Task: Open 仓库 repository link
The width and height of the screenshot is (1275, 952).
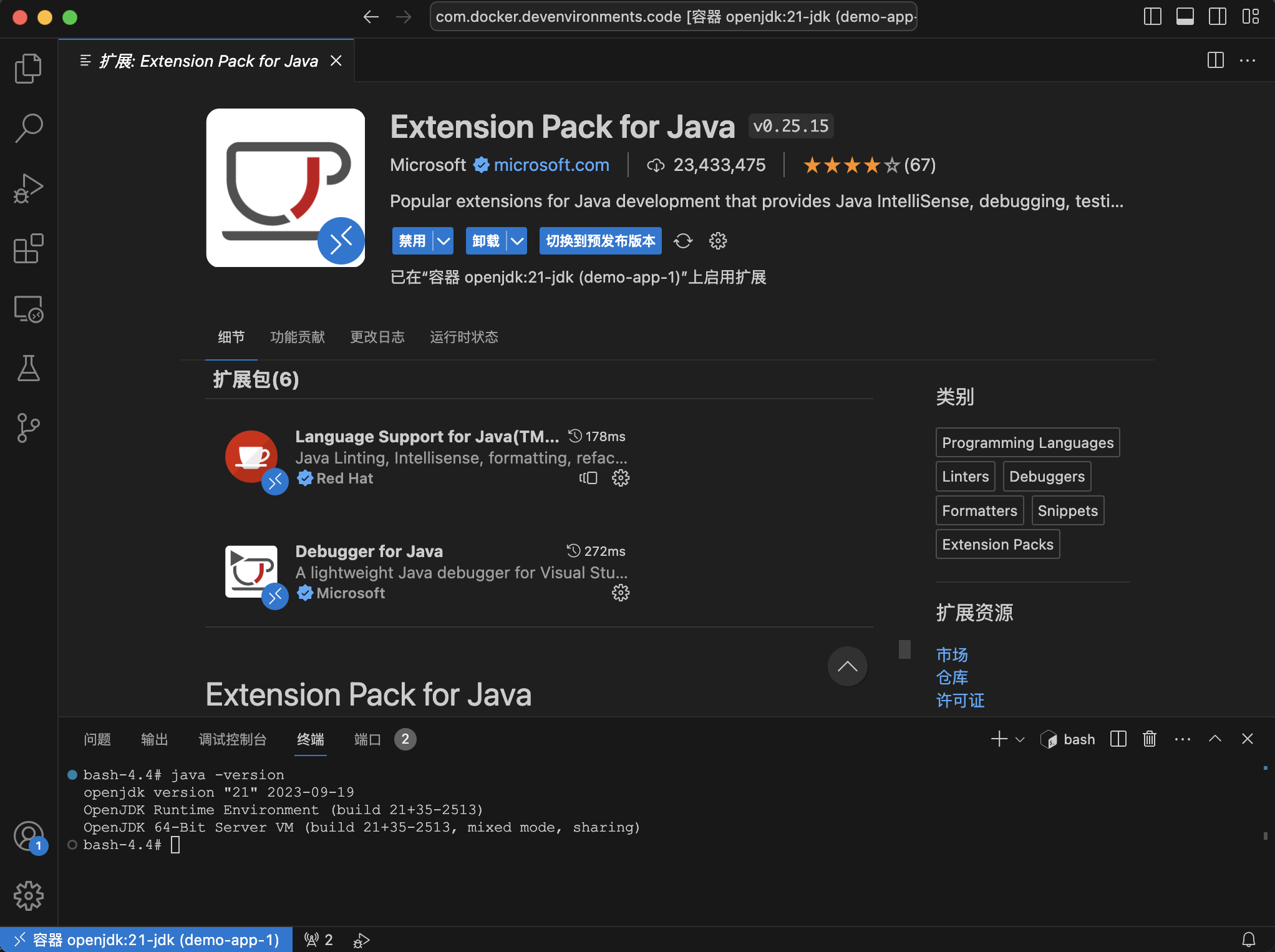Action: point(952,678)
